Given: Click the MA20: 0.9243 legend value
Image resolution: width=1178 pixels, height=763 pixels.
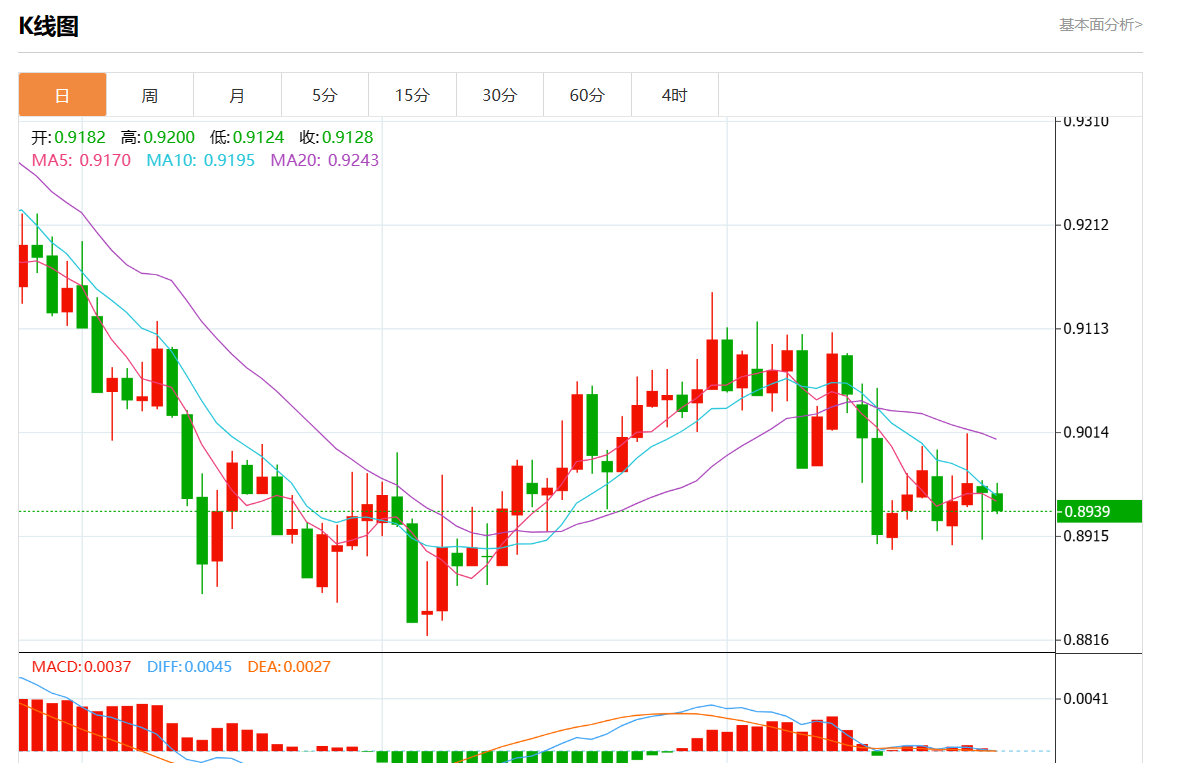Looking at the screenshot, I should (325, 160).
